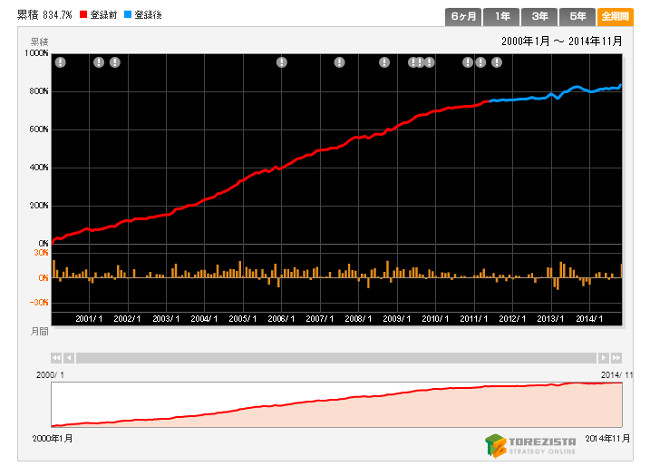This screenshot has height=476, width=650.
Task: Toggle the blue 登録後 legend series
Action: (x=144, y=16)
